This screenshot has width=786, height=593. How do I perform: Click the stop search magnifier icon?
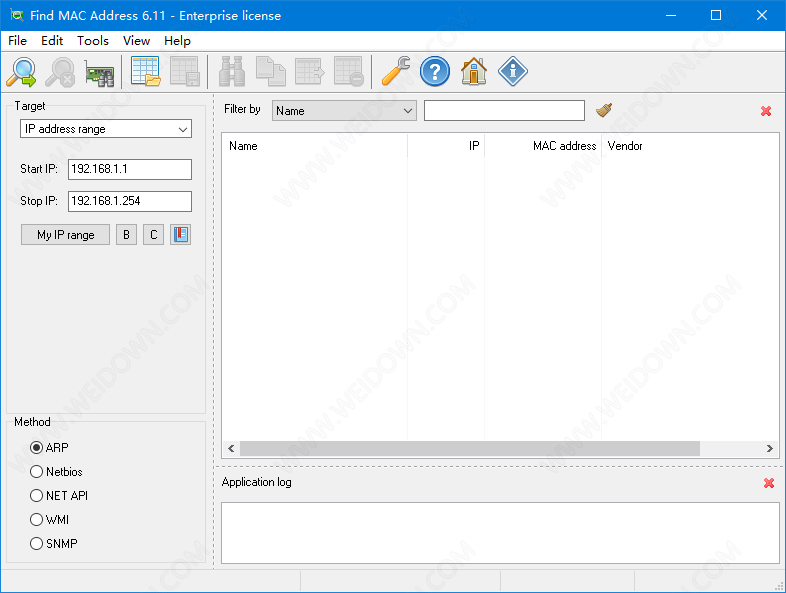pos(60,72)
